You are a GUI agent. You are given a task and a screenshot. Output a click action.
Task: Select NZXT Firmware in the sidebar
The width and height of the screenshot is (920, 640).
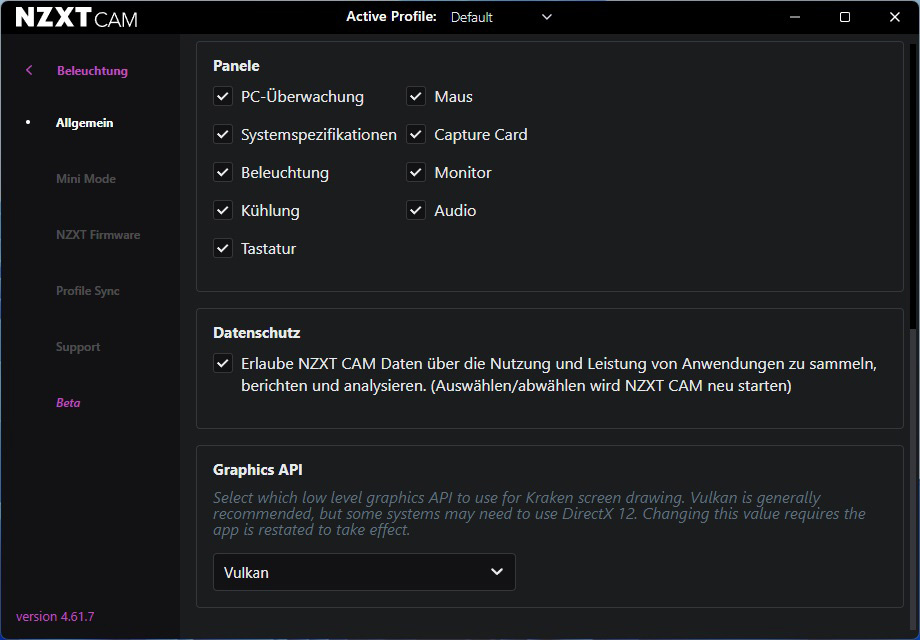click(98, 235)
